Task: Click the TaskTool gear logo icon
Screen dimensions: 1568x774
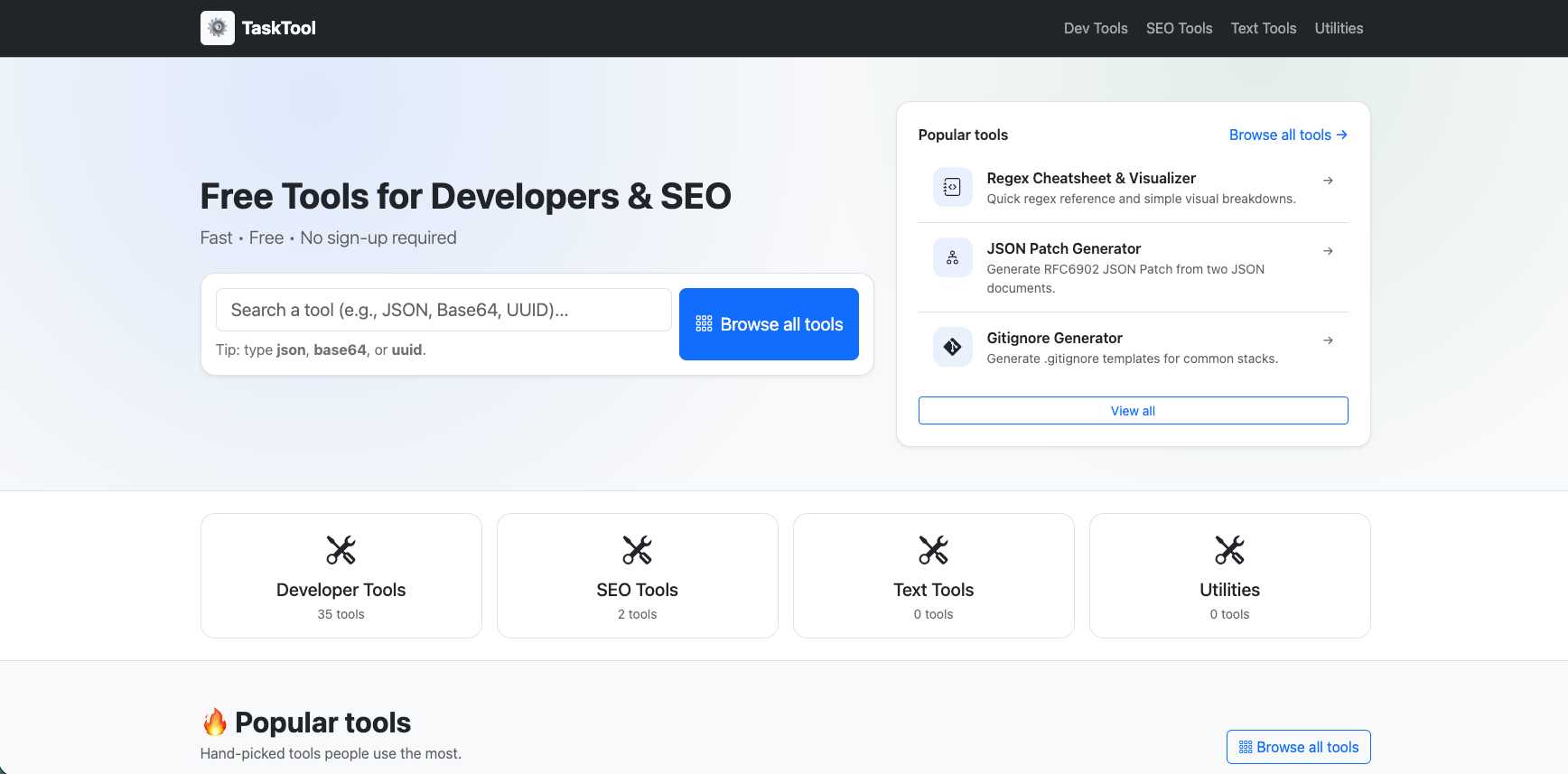Action: click(x=218, y=28)
